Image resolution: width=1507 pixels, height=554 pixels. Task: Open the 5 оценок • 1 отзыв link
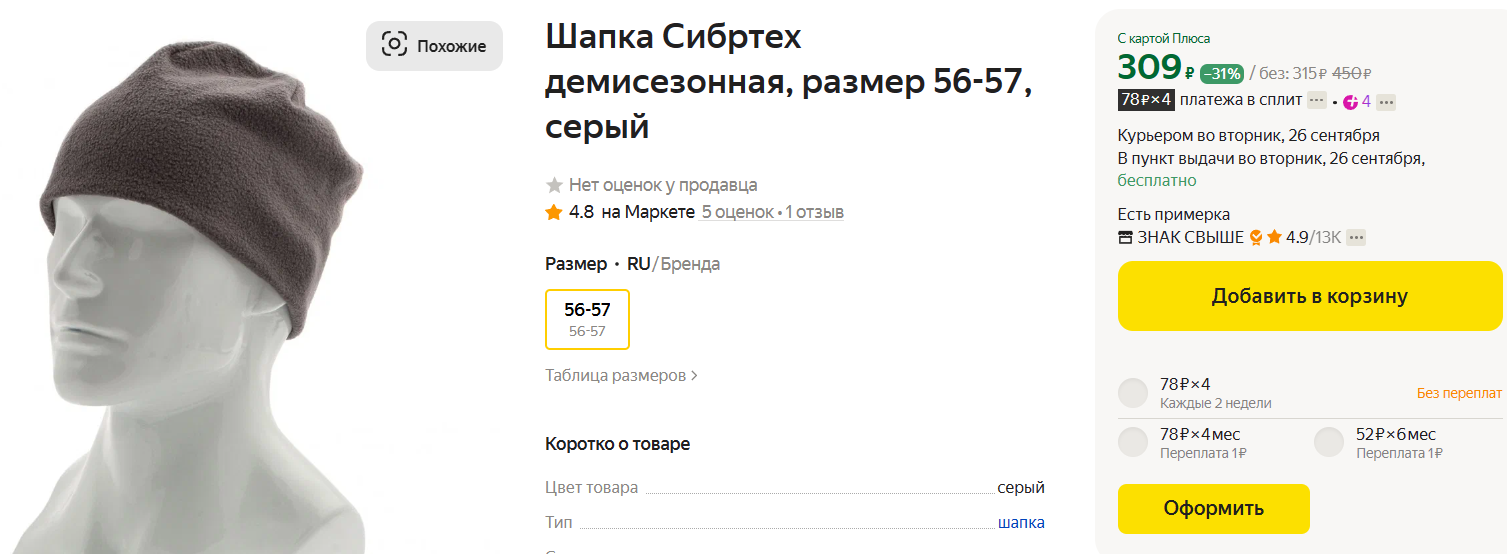(772, 212)
